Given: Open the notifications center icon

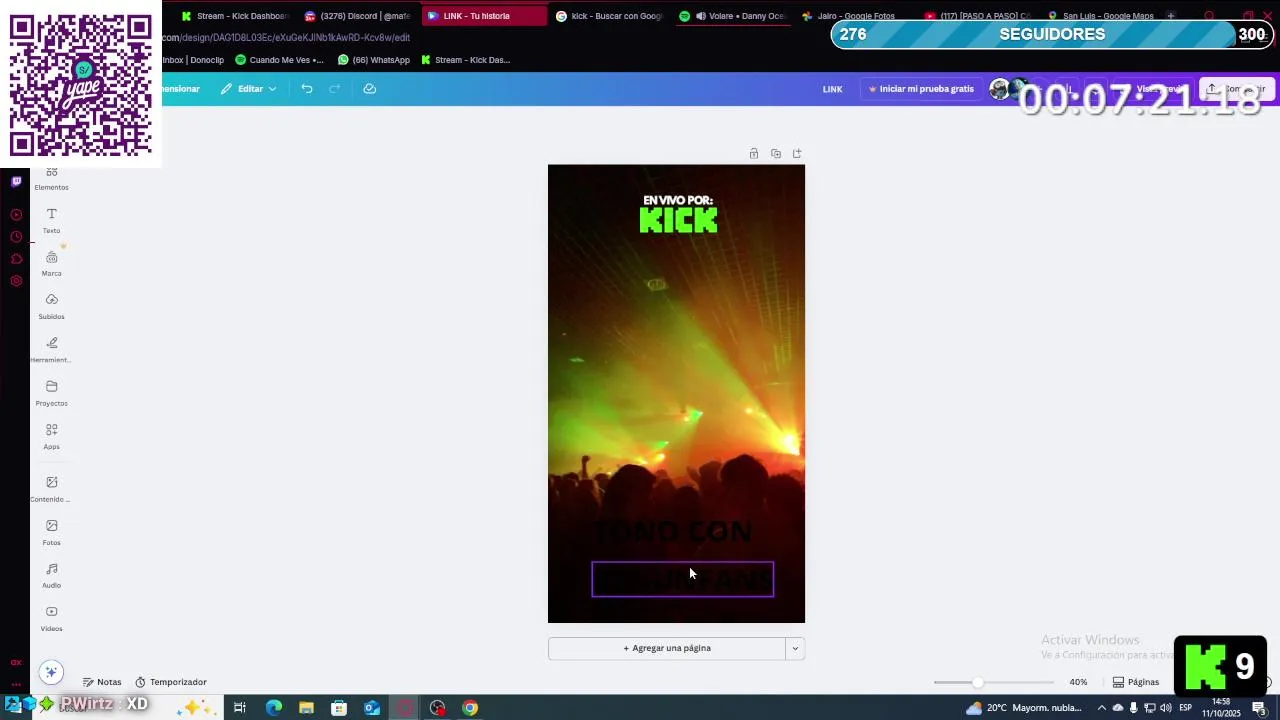Looking at the screenshot, I should [x=1259, y=708].
